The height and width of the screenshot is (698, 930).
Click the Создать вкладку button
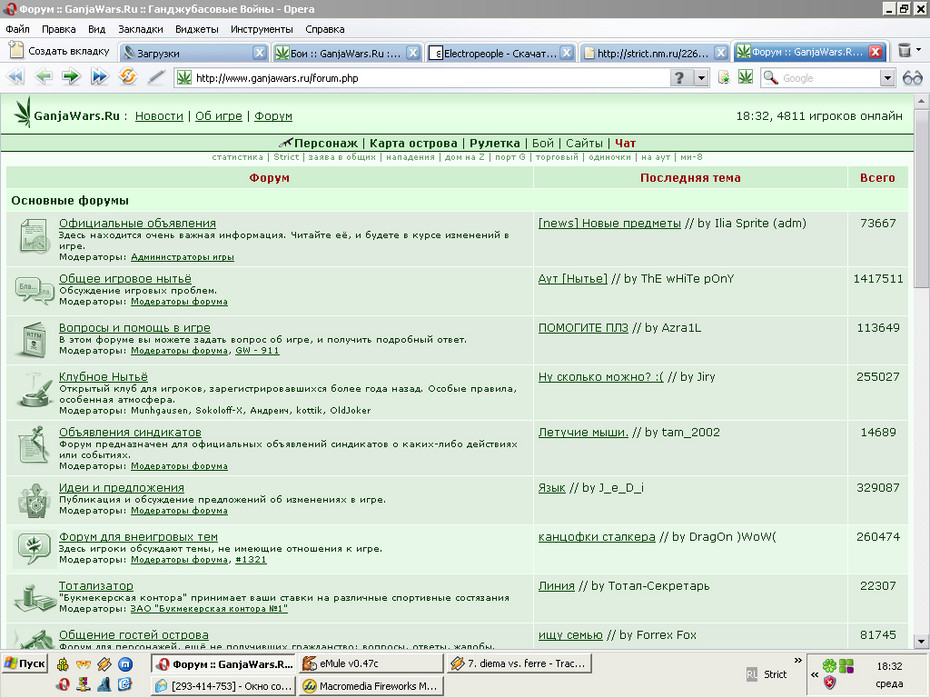[x=60, y=51]
